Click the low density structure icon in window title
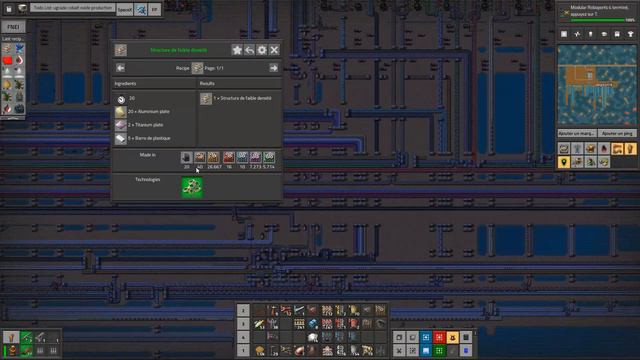This screenshot has width=640, height=360. point(120,50)
